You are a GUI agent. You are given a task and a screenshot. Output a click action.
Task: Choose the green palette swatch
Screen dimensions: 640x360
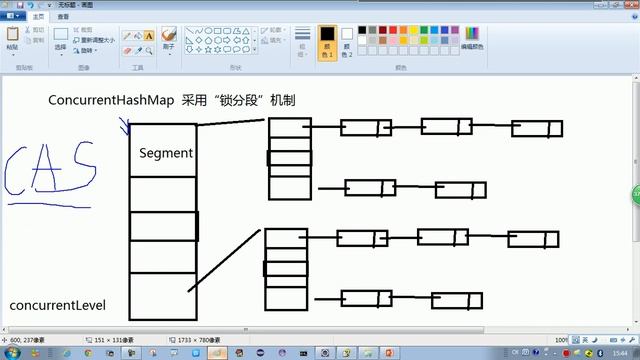[x=424, y=30]
